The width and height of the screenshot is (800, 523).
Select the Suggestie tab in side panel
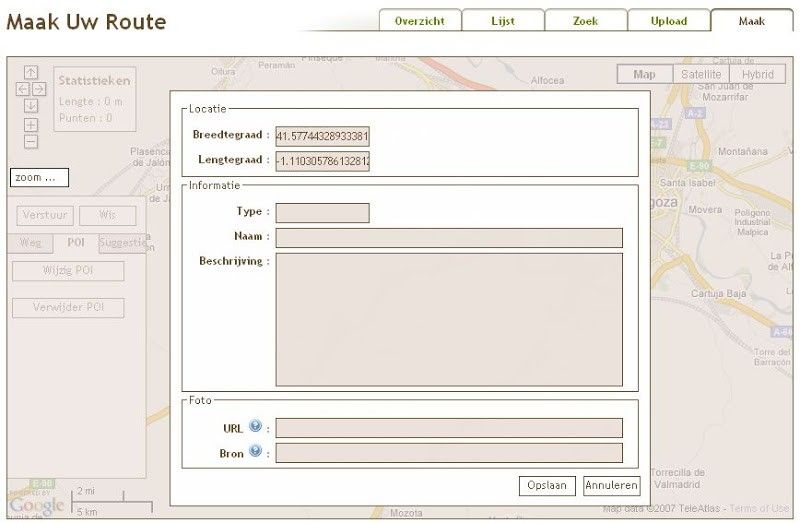pos(122,243)
